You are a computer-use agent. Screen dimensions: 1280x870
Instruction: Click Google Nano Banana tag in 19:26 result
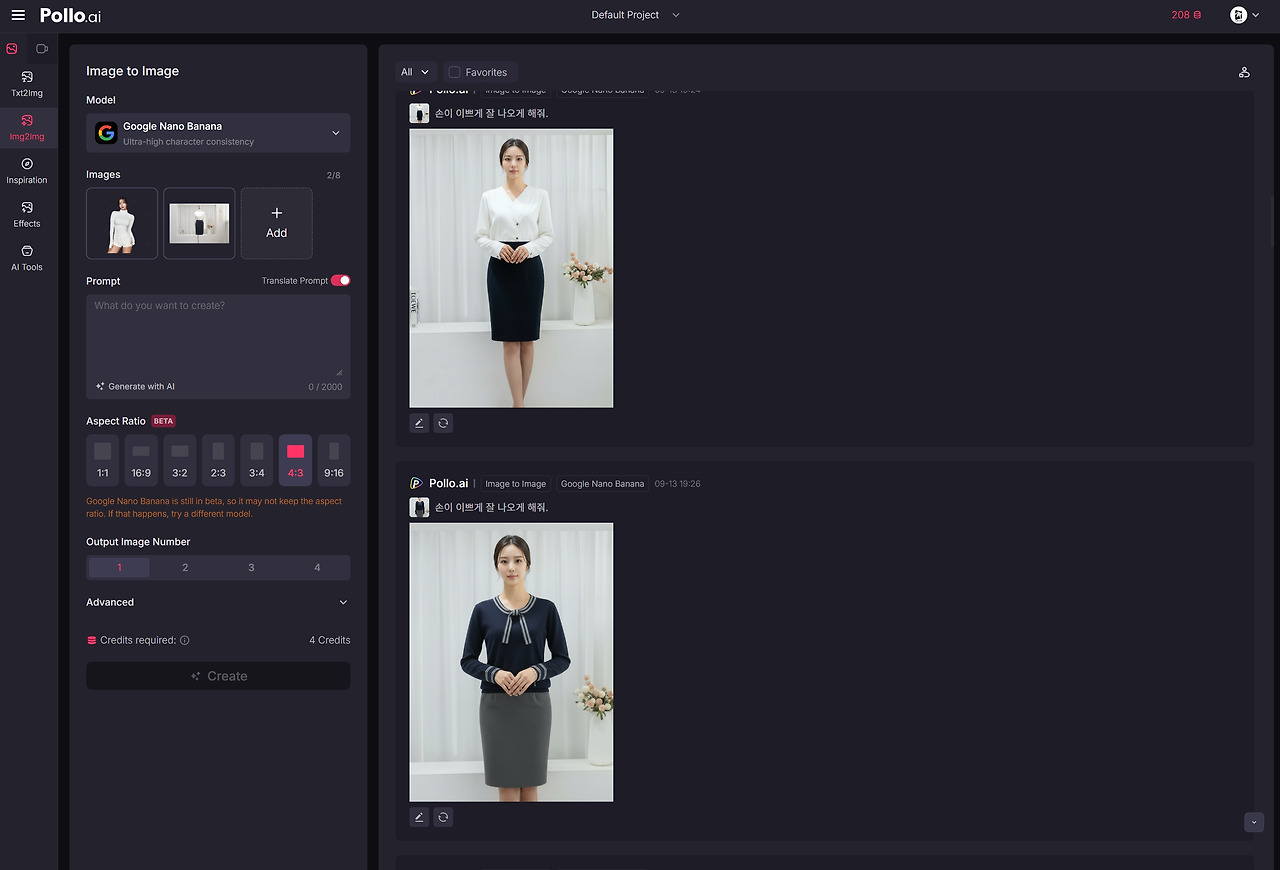point(602,484)
